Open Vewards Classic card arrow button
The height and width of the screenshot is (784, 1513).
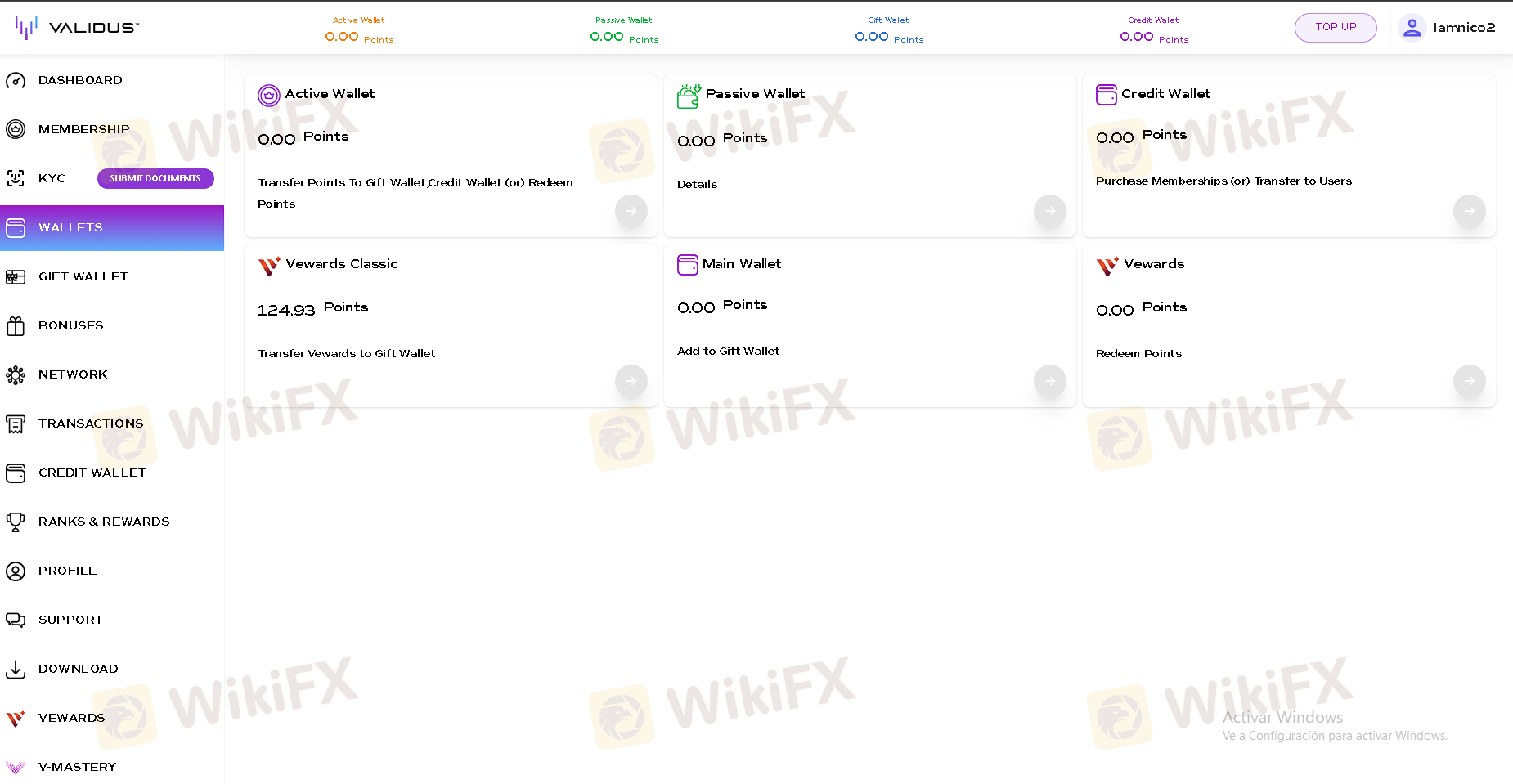[x=631, y=381]
